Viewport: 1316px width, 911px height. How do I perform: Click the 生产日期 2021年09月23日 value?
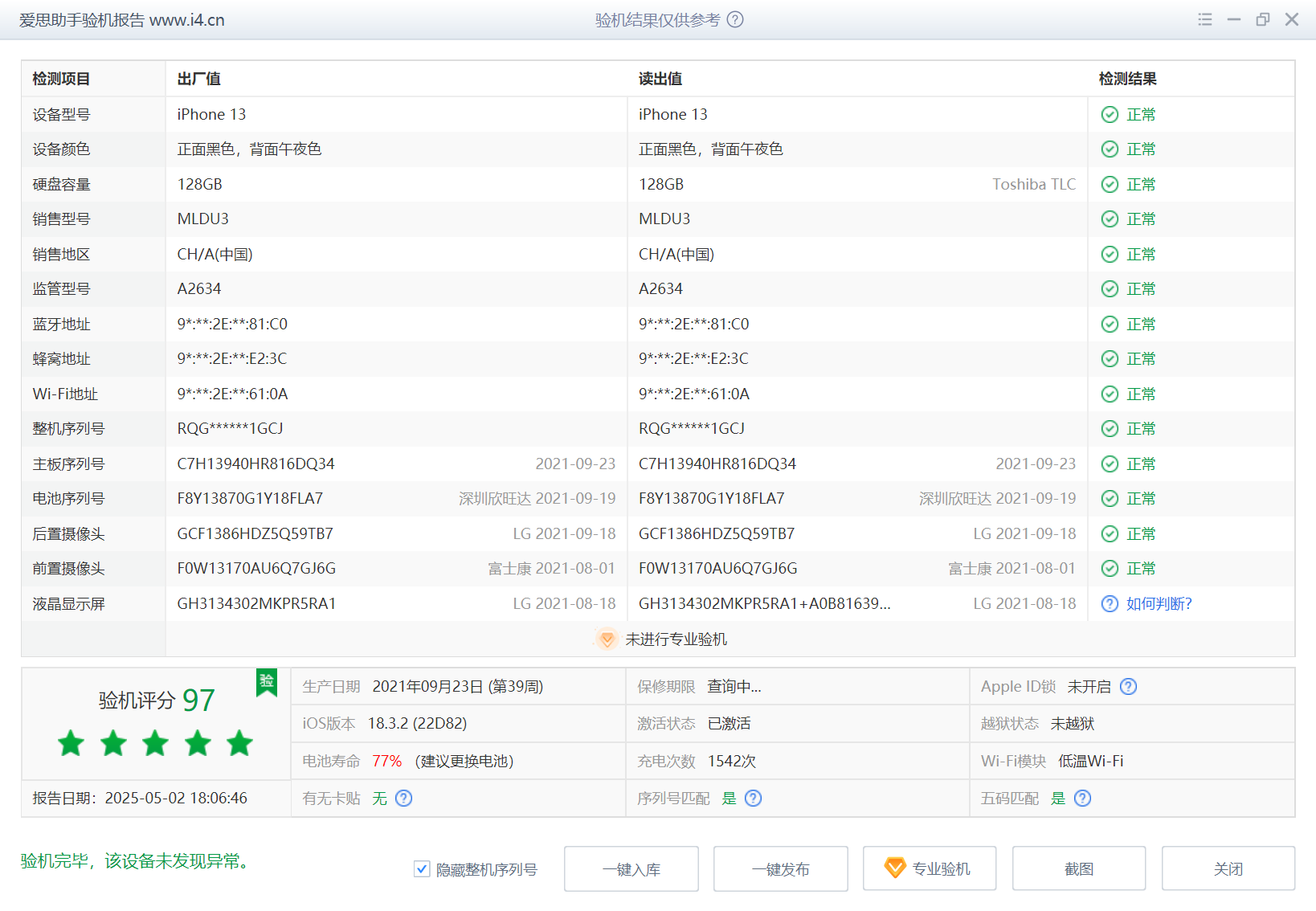[x=458, y=687]
